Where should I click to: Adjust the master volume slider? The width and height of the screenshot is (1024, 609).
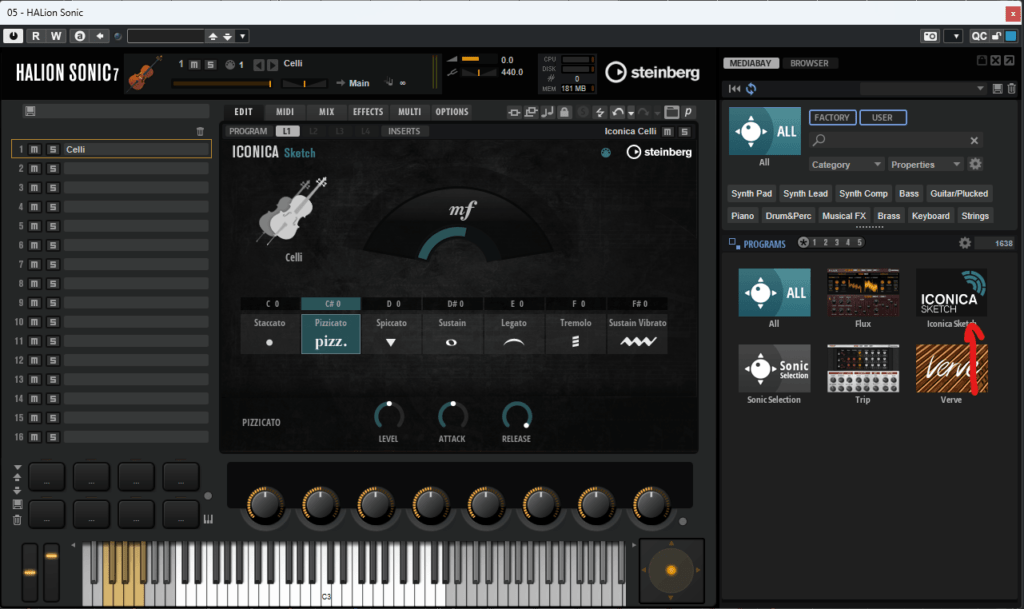[x=479, y=59]
